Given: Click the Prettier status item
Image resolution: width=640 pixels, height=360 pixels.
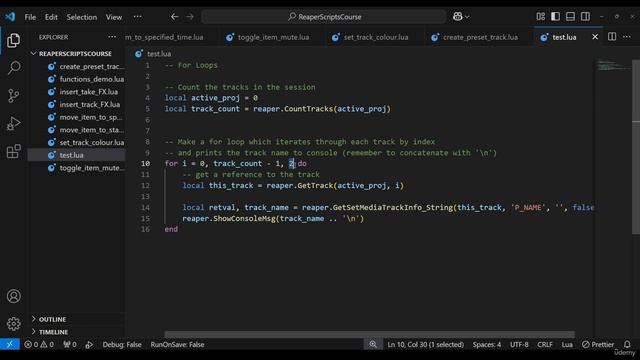Looking at the screenshot, I should (x=598, y=344).
